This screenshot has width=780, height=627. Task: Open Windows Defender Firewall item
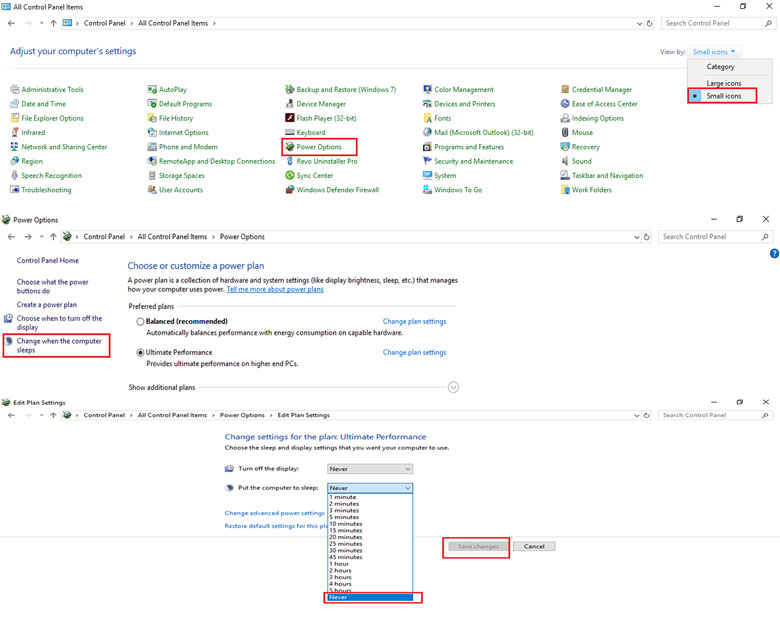coord(337,190)
